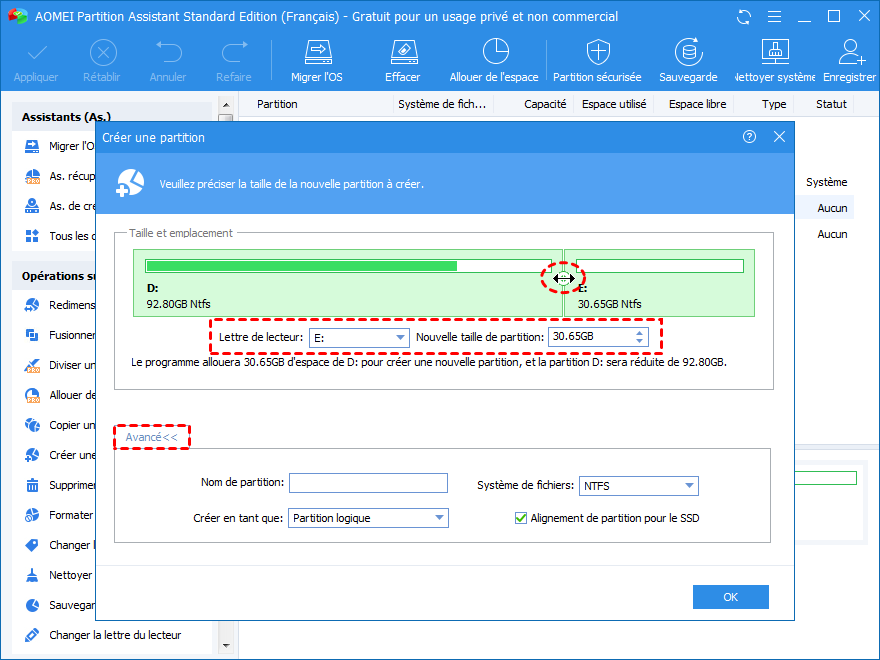Viewport: 880px width, 660px height.
Task: Click the Enregistrer user icon
Action: (x=850, y=52)
